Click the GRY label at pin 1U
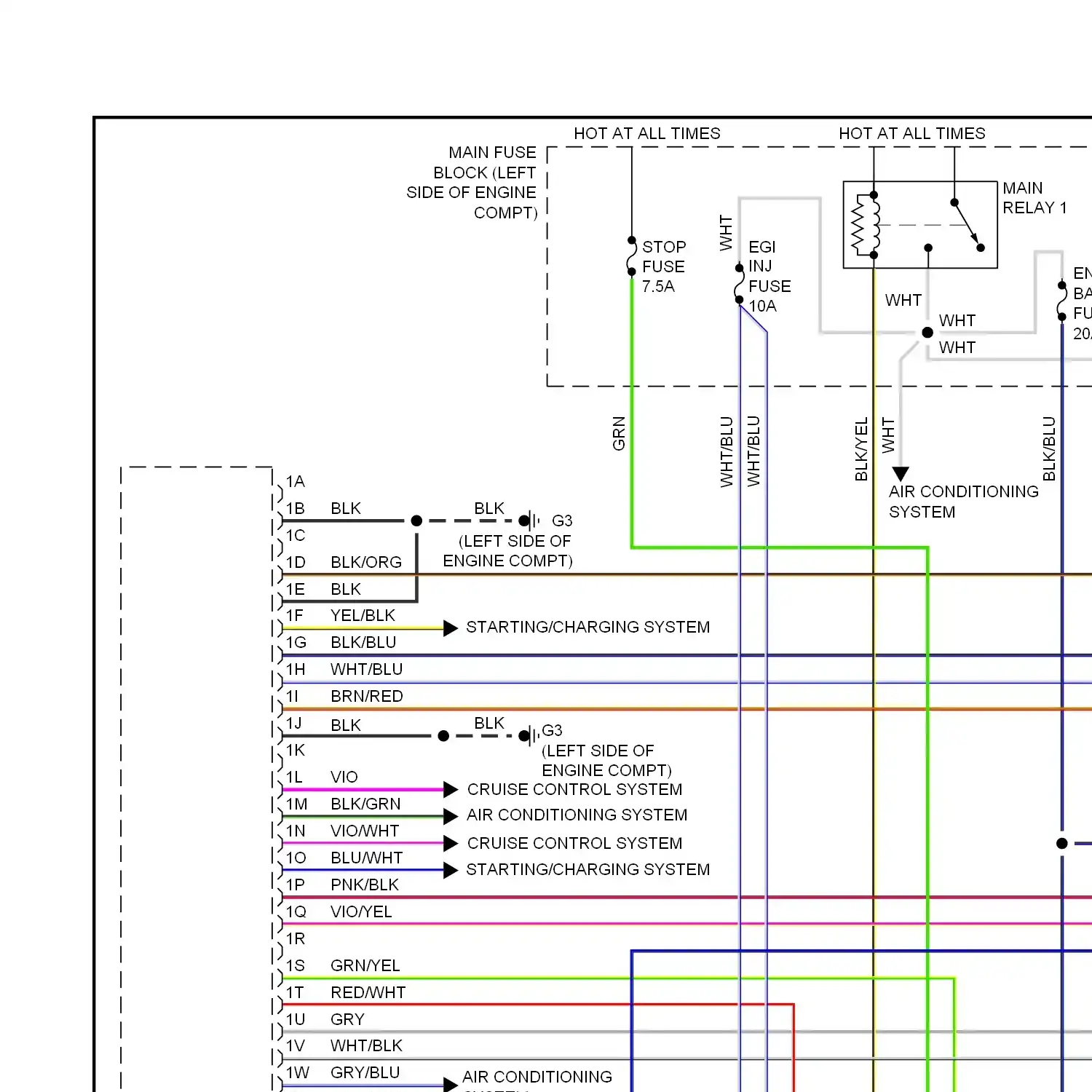1092x1092 pixels. pos(347,1019)
